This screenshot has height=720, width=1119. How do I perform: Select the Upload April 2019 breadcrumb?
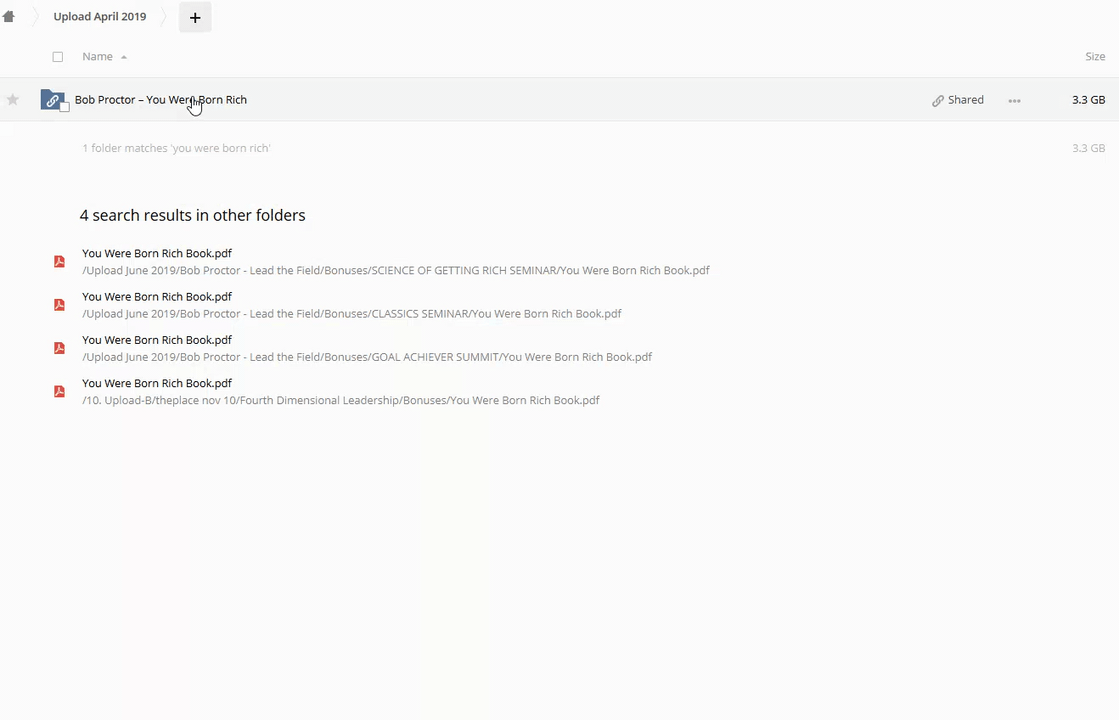click(x=100, y=17)
